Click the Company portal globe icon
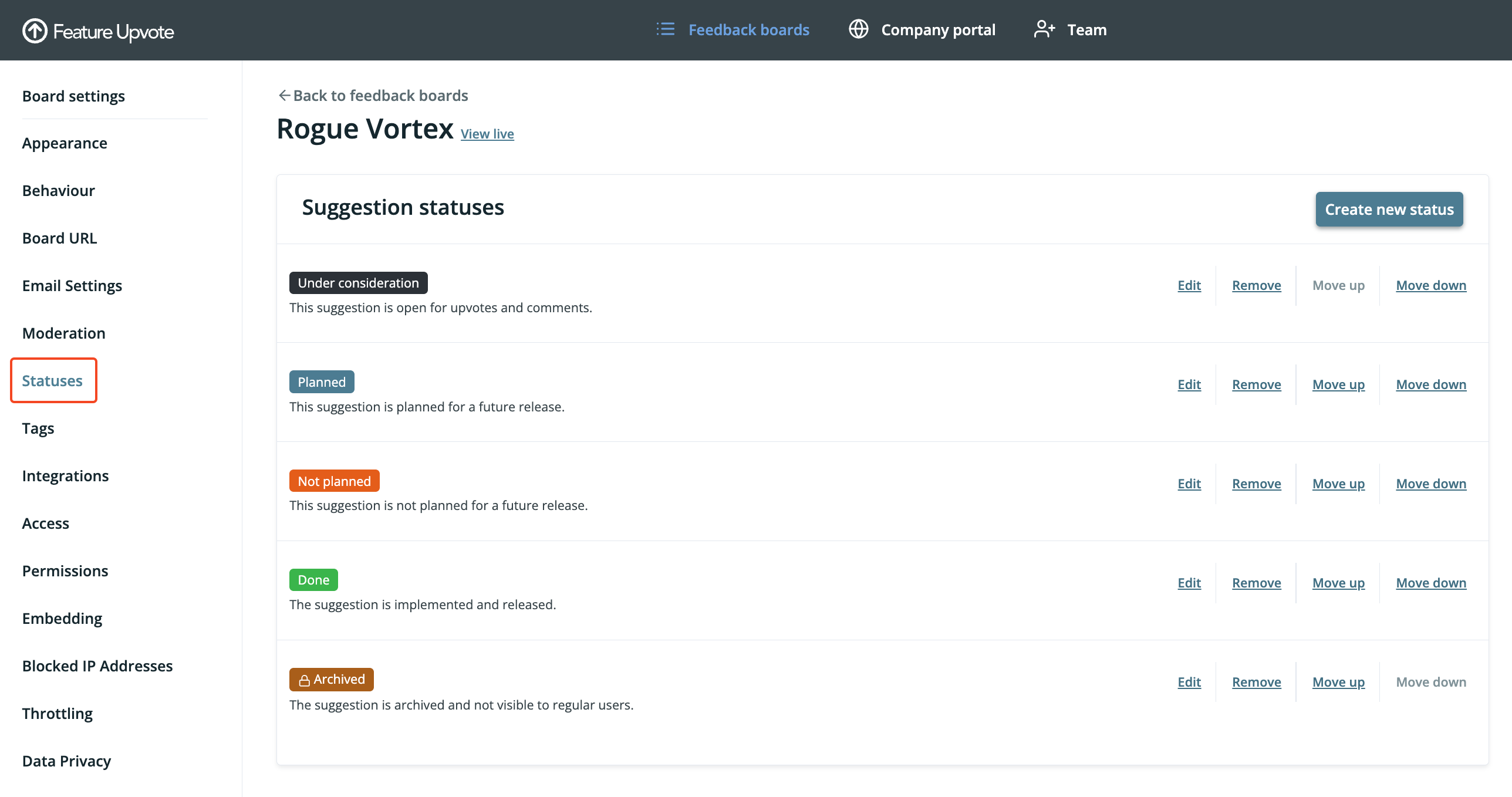 point(858,29)
